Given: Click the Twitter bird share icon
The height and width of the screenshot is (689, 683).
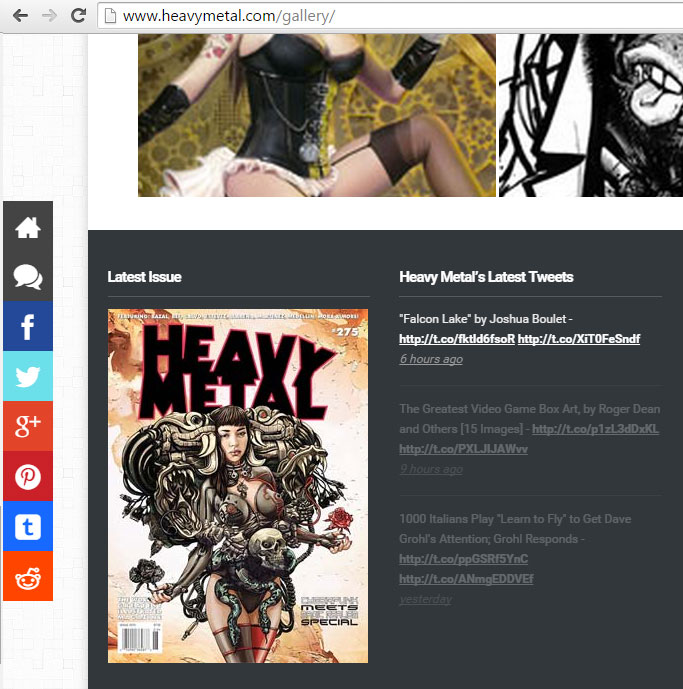Looking at the screenshot, I should coord(28,376).
